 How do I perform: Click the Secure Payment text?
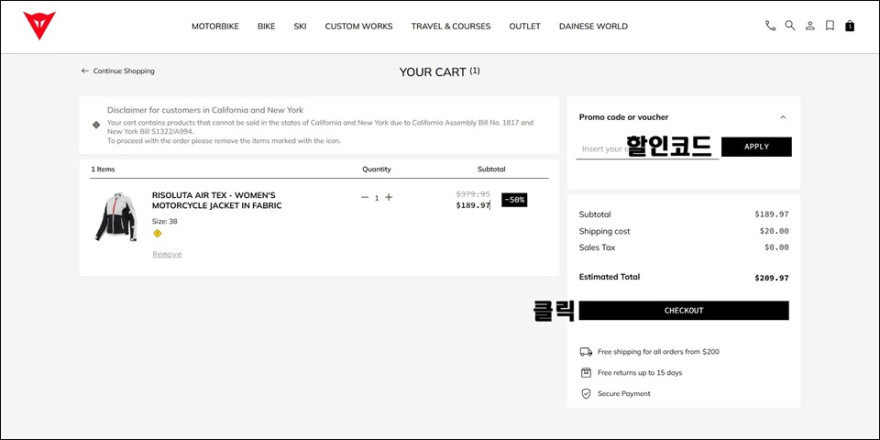(x=624, y=394)
